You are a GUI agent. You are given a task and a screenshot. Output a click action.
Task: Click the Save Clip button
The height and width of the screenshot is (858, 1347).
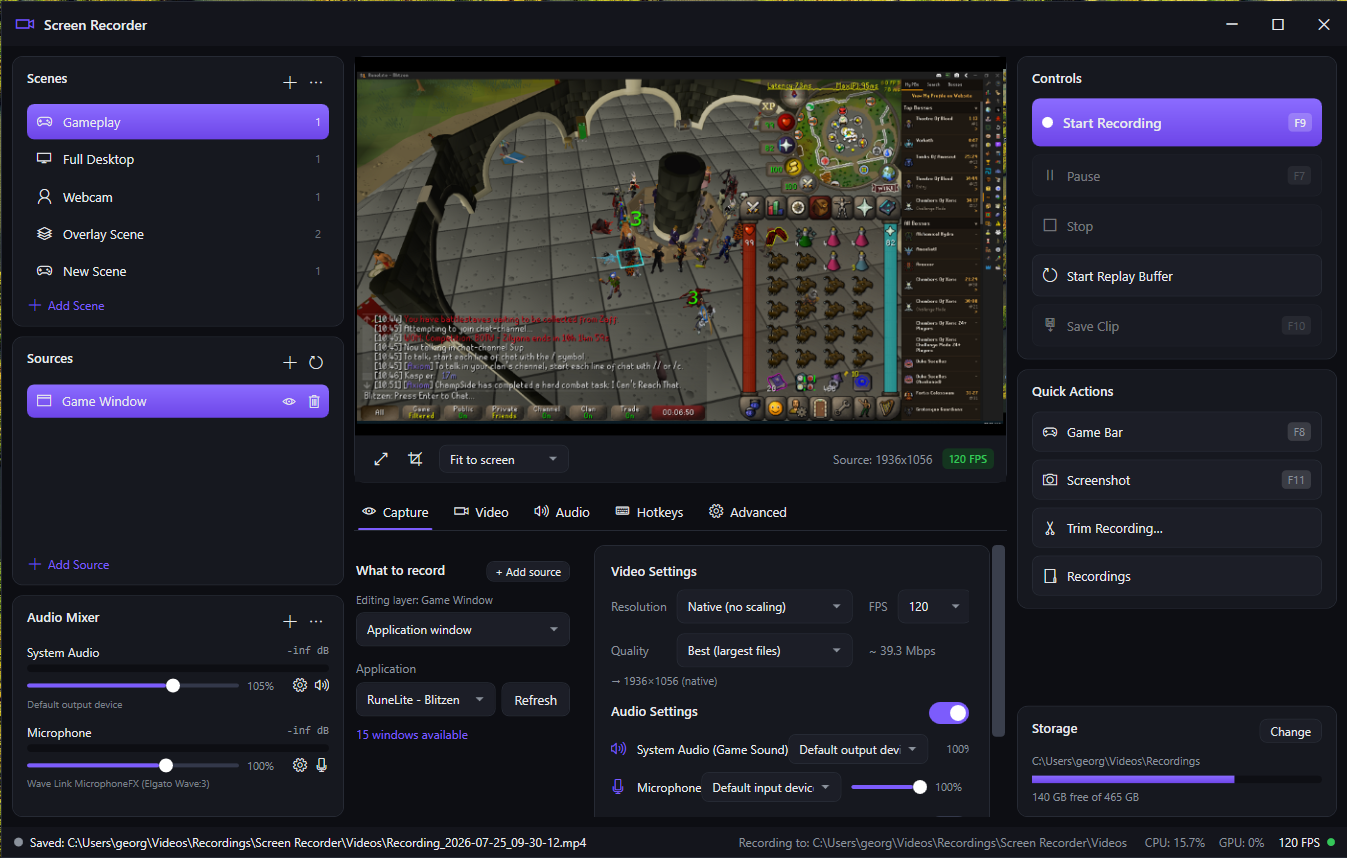point(1177,326)
